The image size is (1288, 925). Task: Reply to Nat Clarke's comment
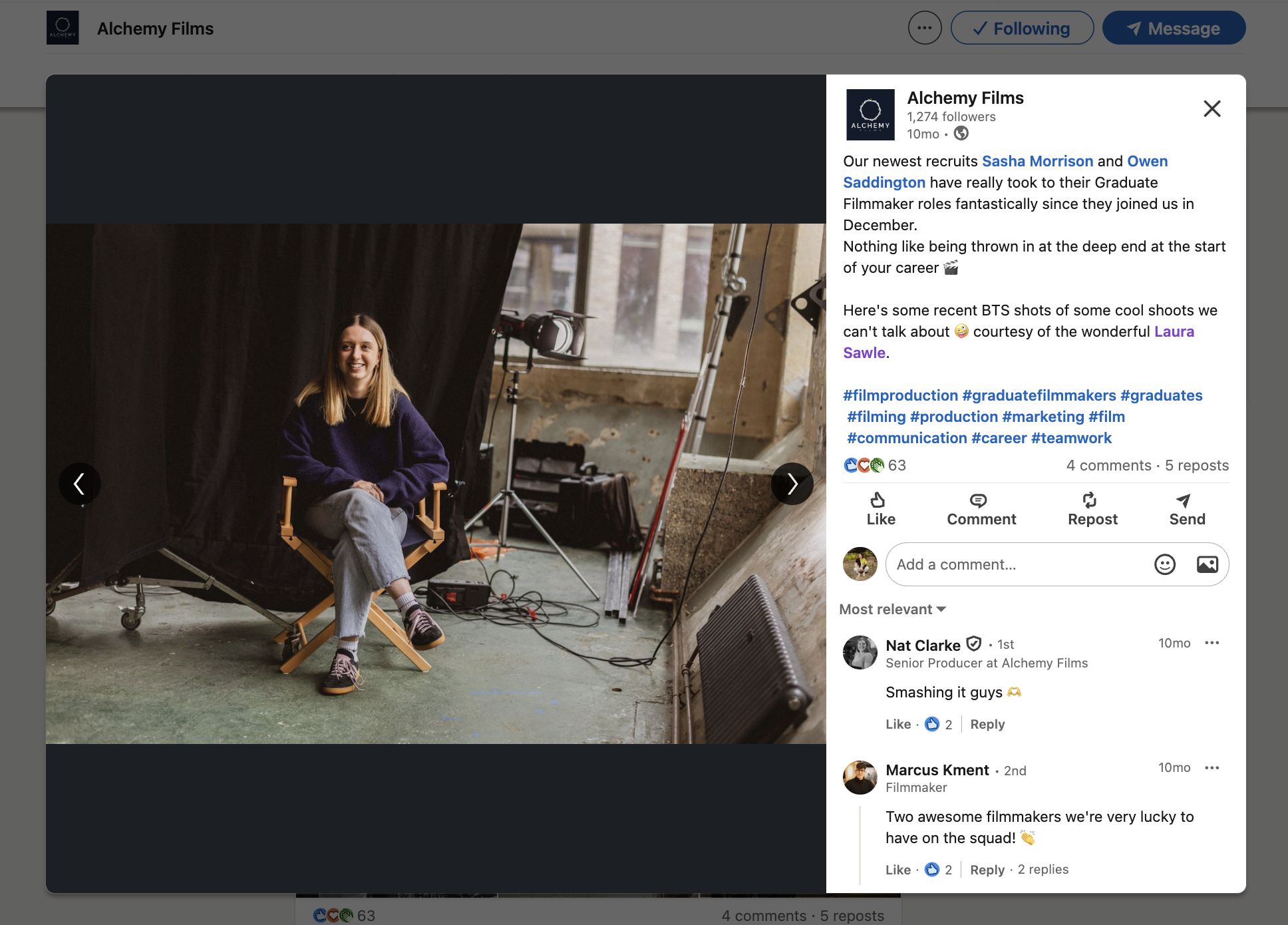tap(987, 724)
